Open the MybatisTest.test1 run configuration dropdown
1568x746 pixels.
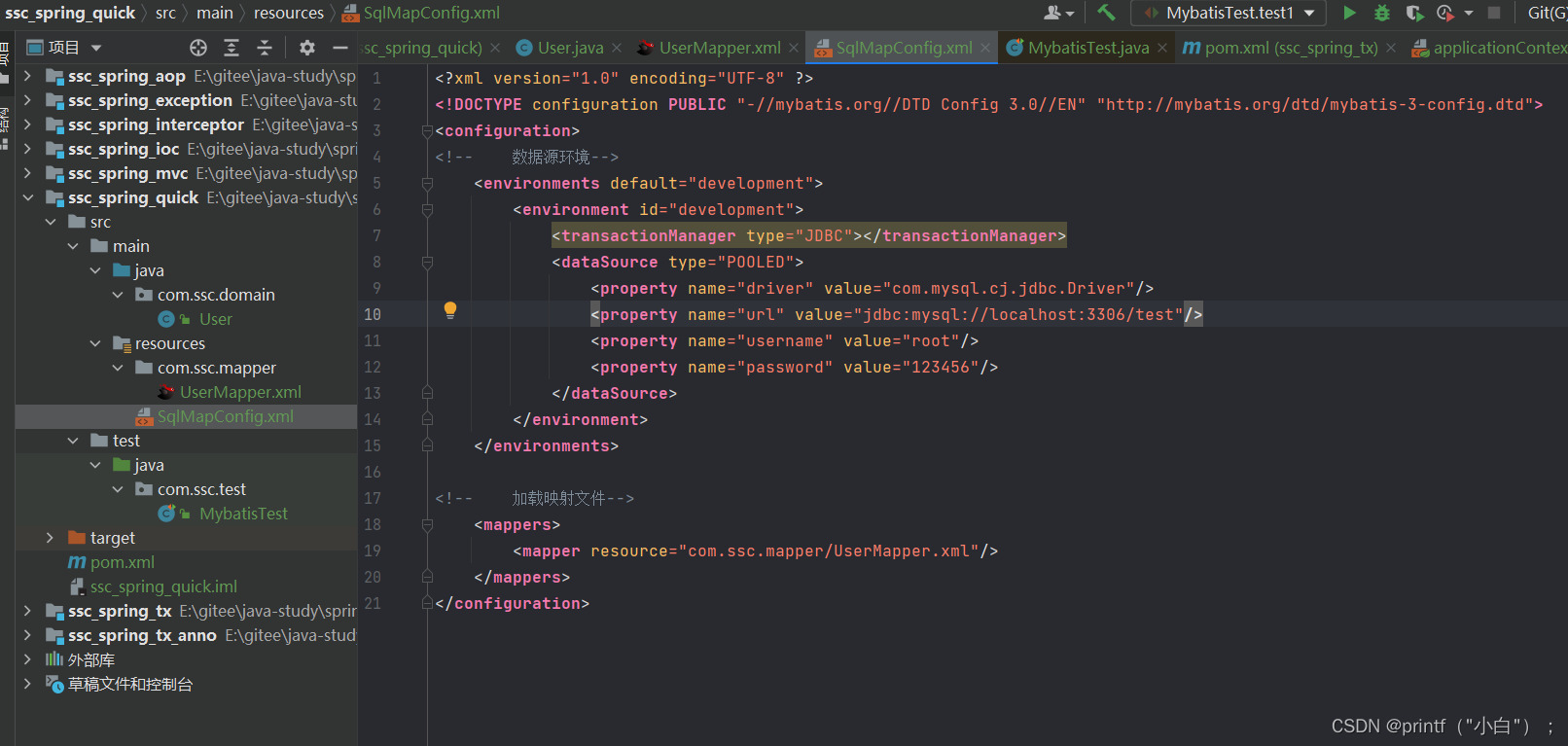[x=1229, y=13]
